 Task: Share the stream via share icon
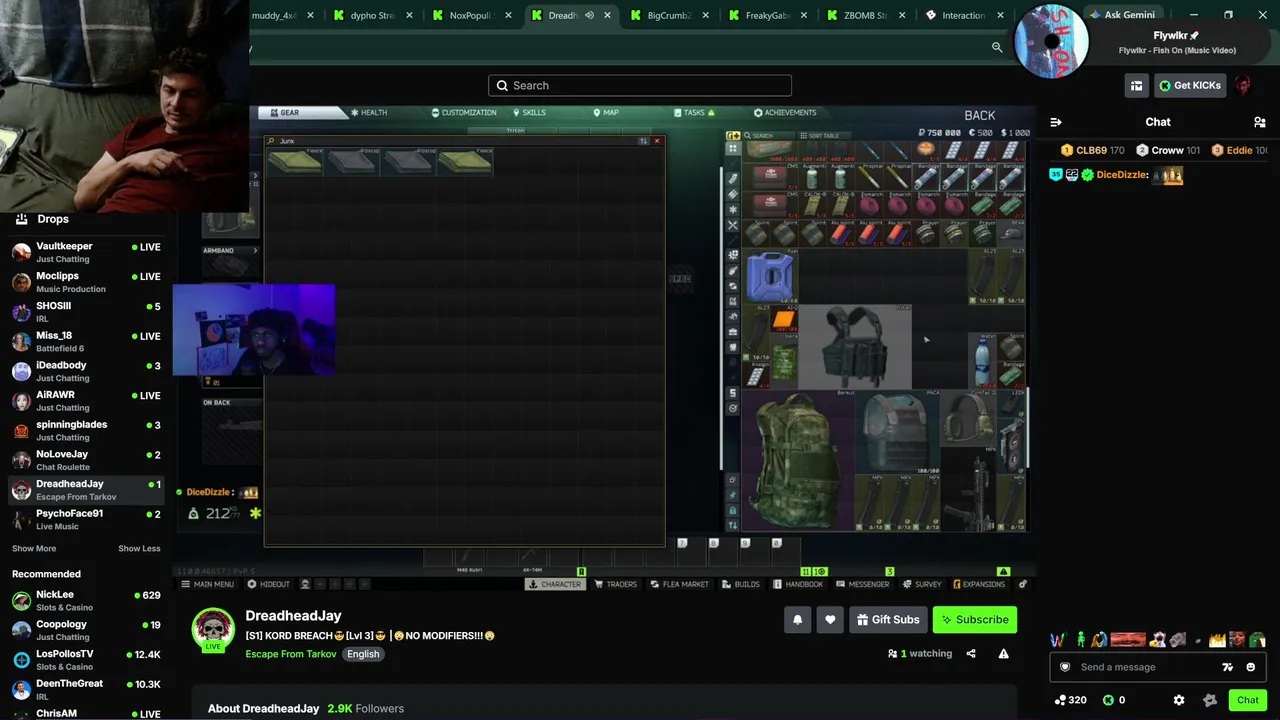pyautogui.click(x=971, y=654)
